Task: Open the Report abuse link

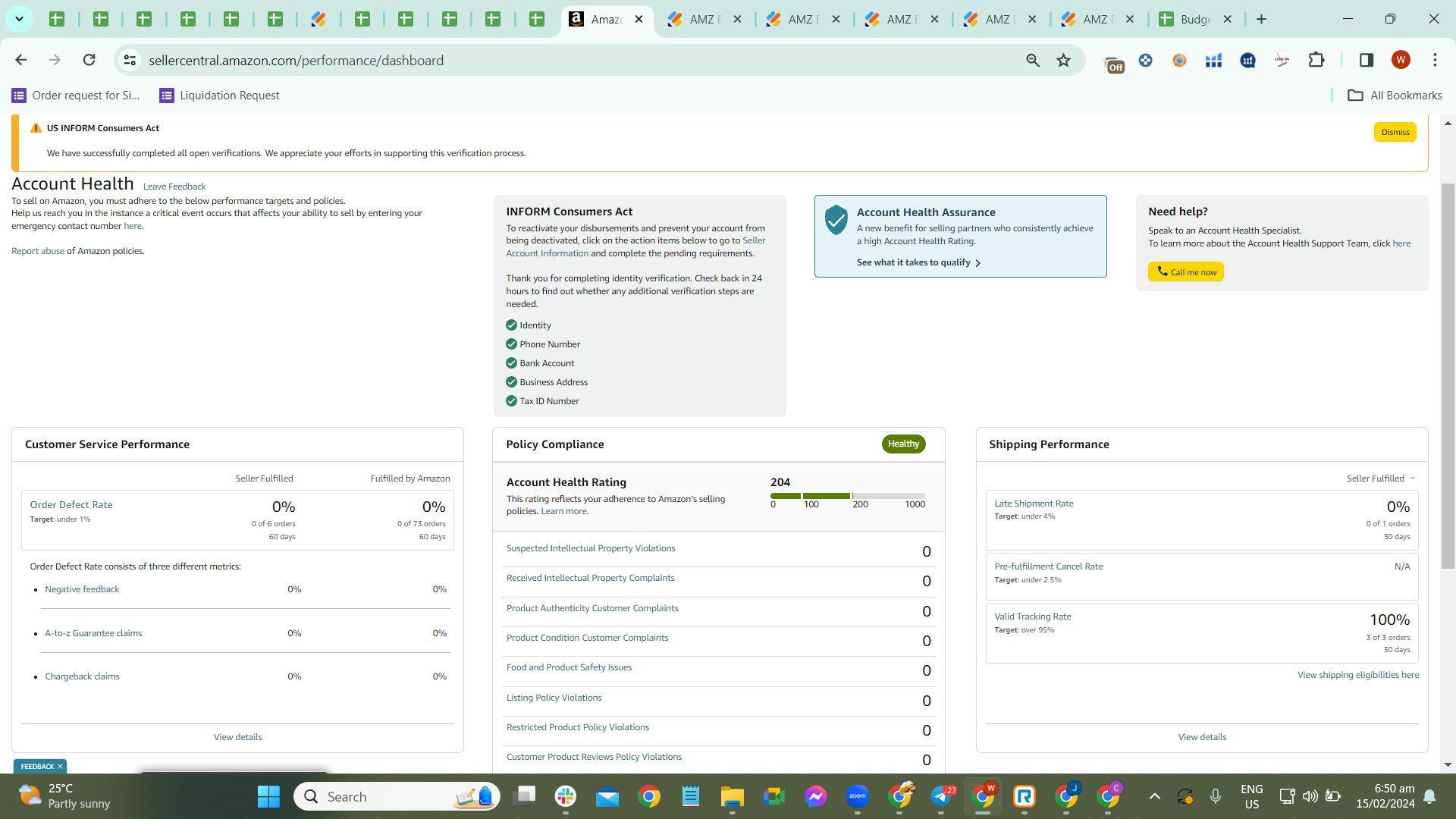Action: [x=38, y=251]
